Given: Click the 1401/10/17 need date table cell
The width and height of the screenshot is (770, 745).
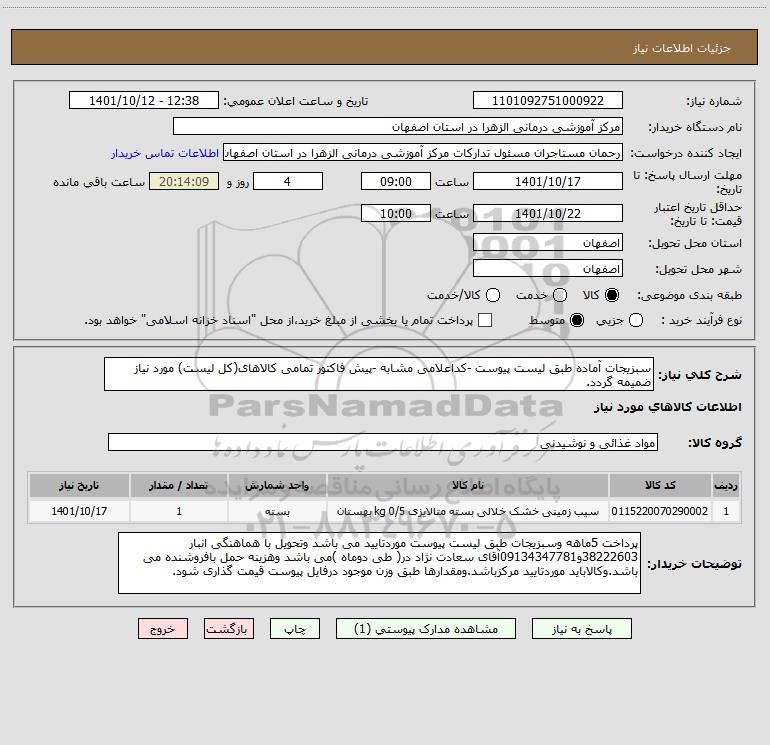Looking at the screenshot, I should [x=80, y=511].
